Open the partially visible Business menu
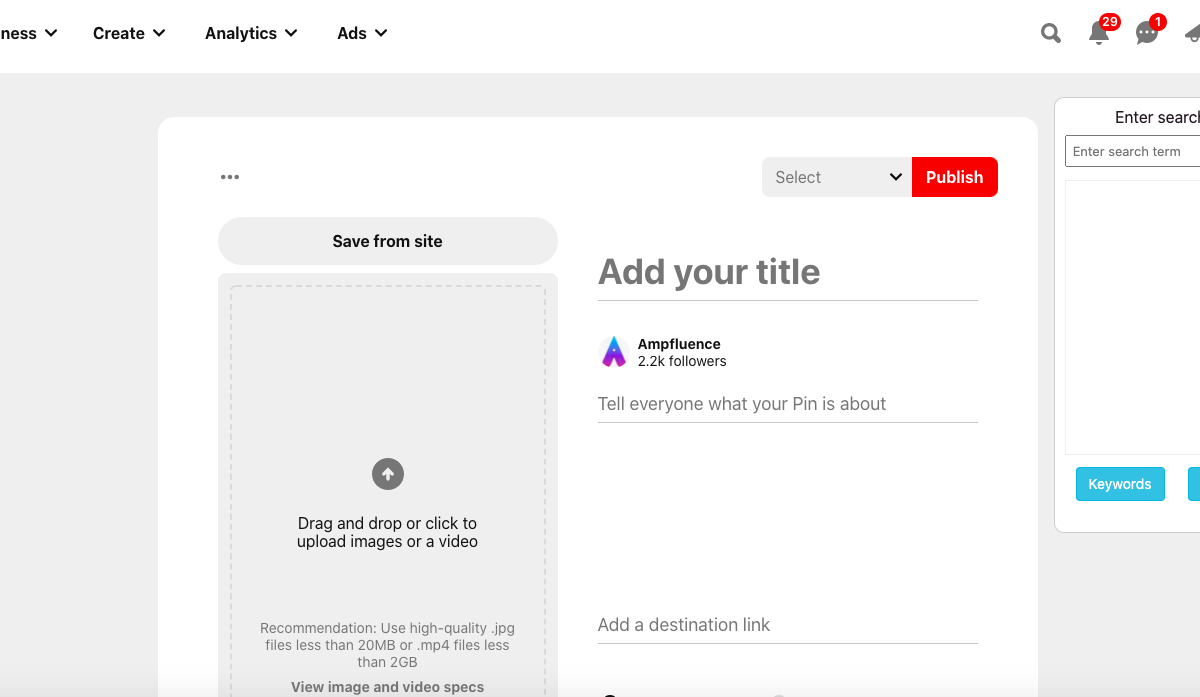The height and width of the screenshot is (697, 1200). pos(28,33)
